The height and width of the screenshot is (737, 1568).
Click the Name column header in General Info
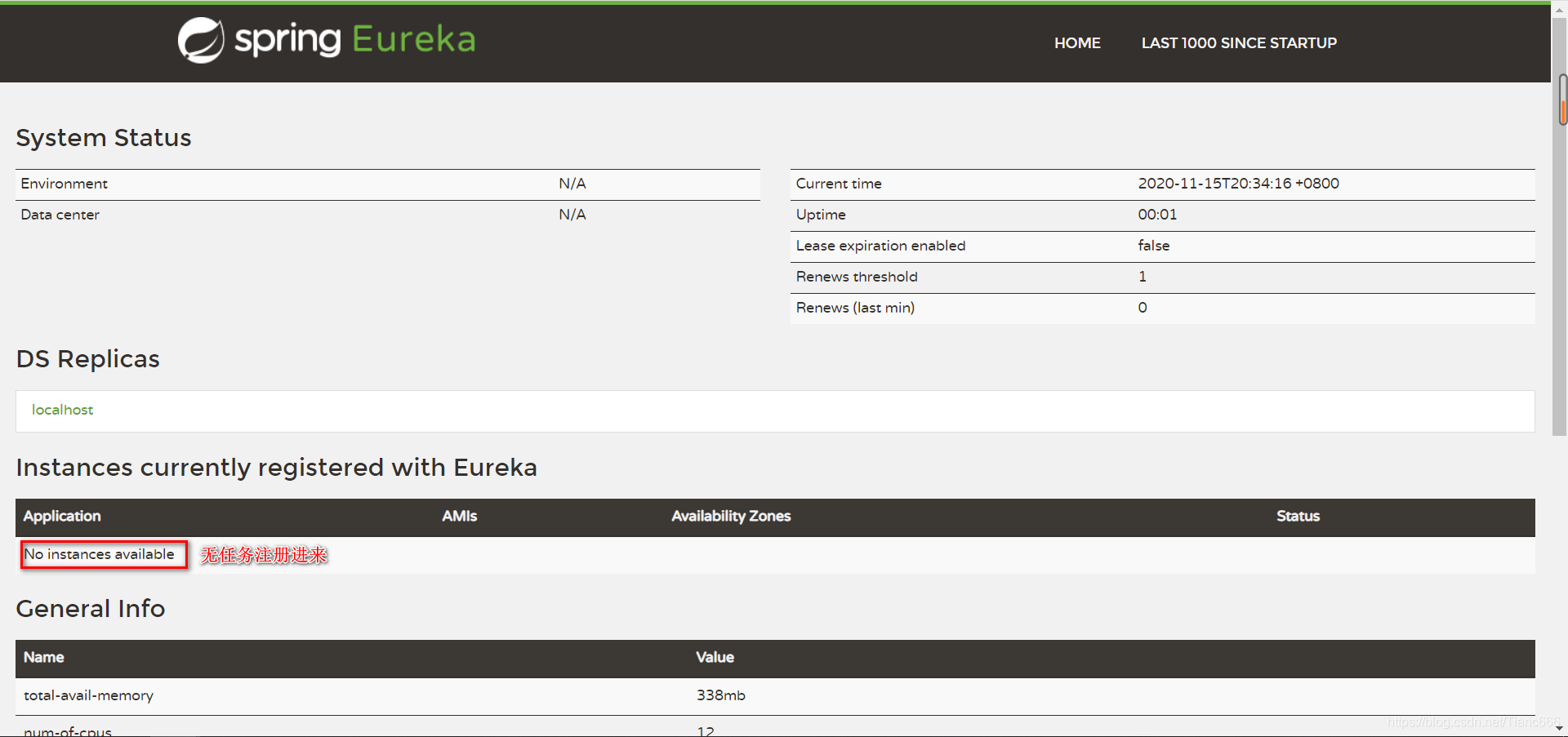tap(43, 657)
